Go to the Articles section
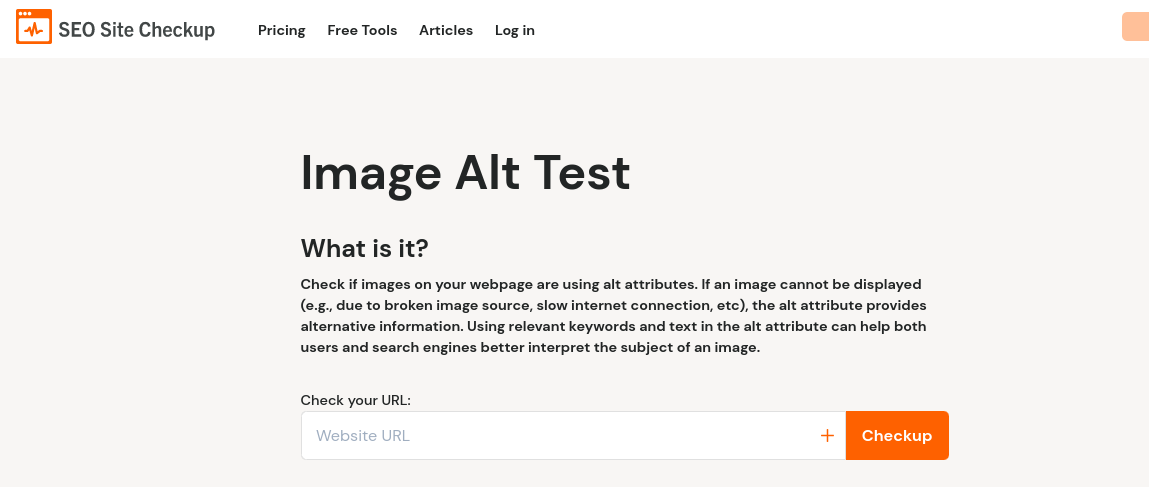 (446, 30)
